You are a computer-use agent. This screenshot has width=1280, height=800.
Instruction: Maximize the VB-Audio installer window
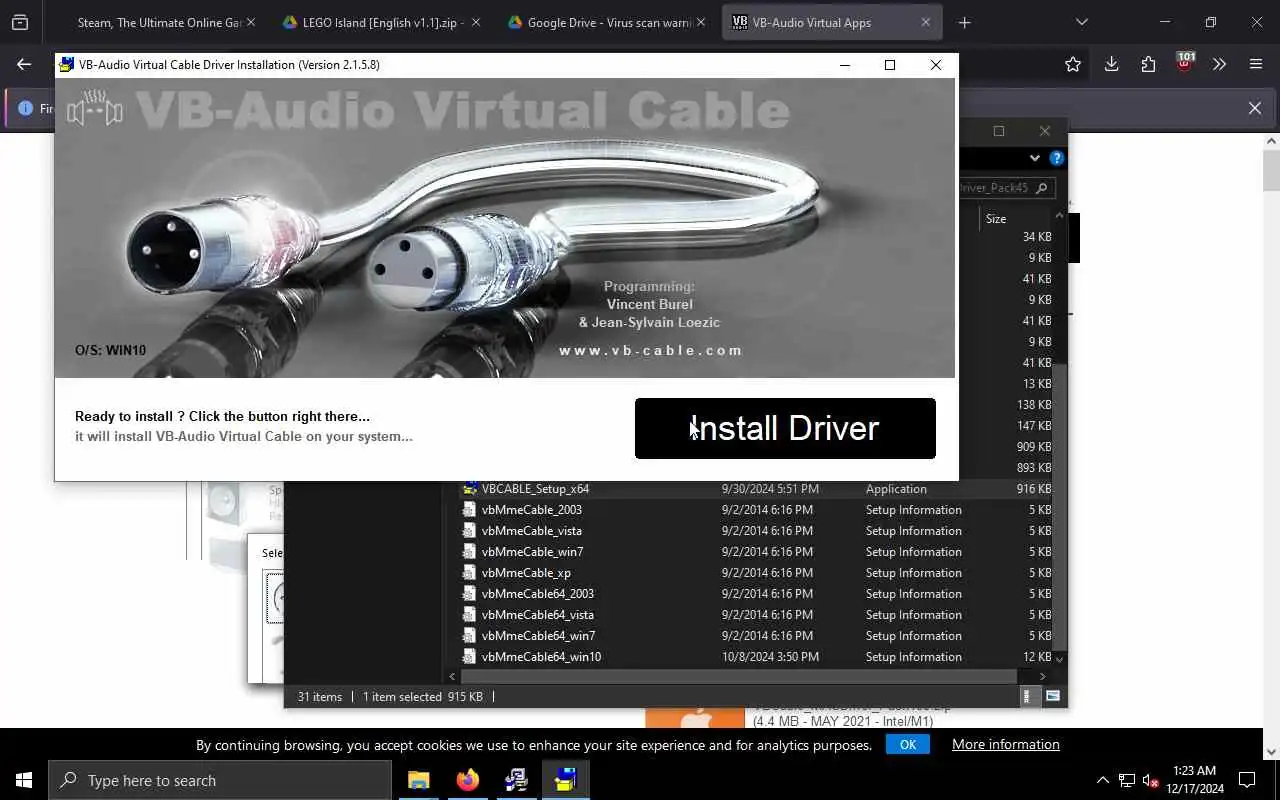[890, 65]
